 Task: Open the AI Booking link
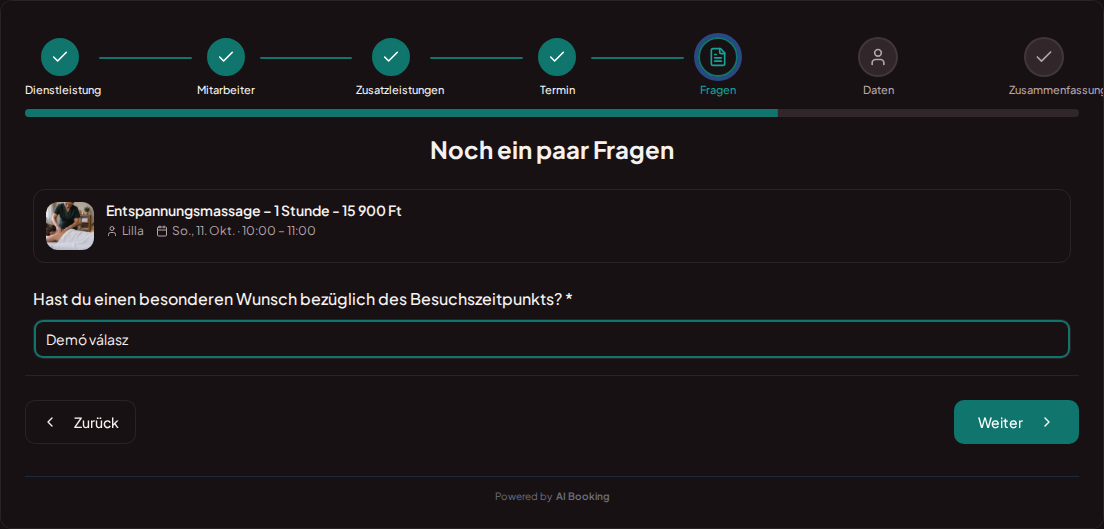coord(582,497)
